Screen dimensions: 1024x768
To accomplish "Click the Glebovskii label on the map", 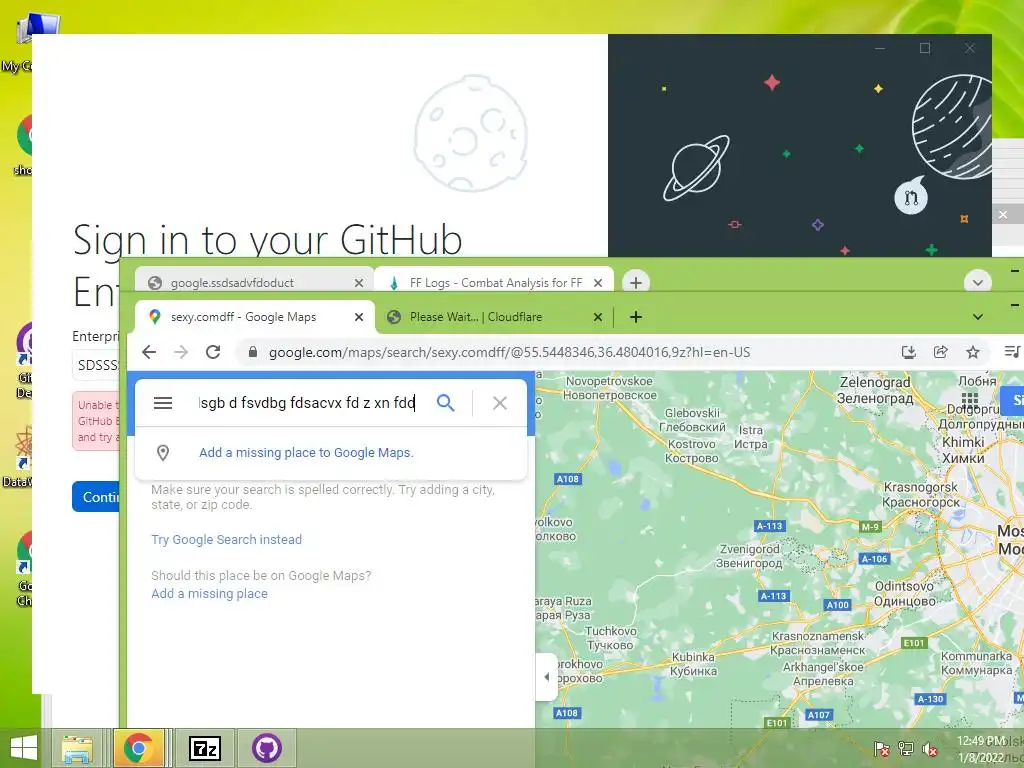I will pyautogui.click(x=692, y=419).
